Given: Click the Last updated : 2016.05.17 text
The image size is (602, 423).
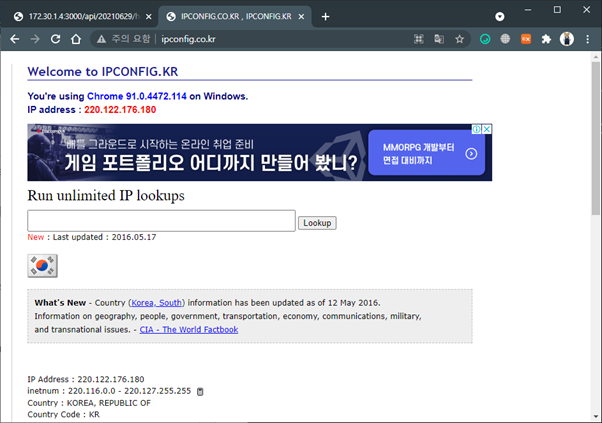Looking at the screenshot, I should pyautogui.click(x=104, y=237).
